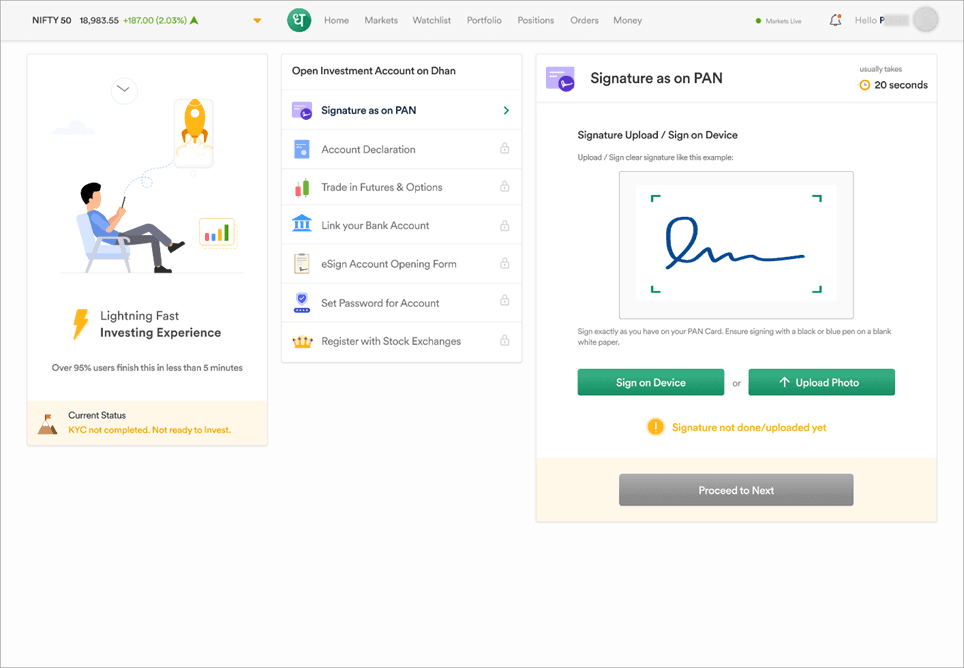Click the sample signature image

tap(736, 245)
